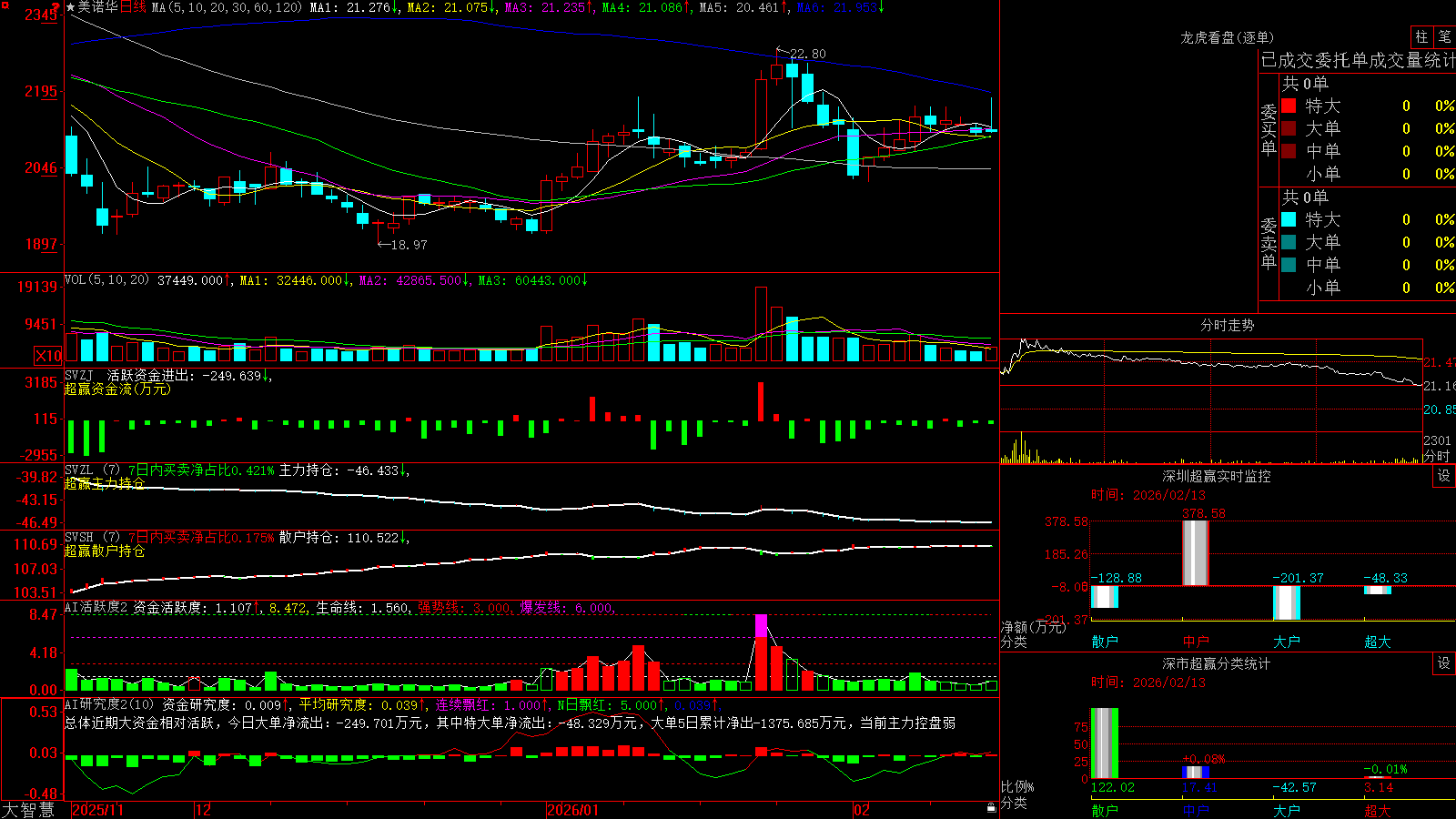1456x819 pixels.
Task: Select the 02 month marker on timeline
Action: 862,810
